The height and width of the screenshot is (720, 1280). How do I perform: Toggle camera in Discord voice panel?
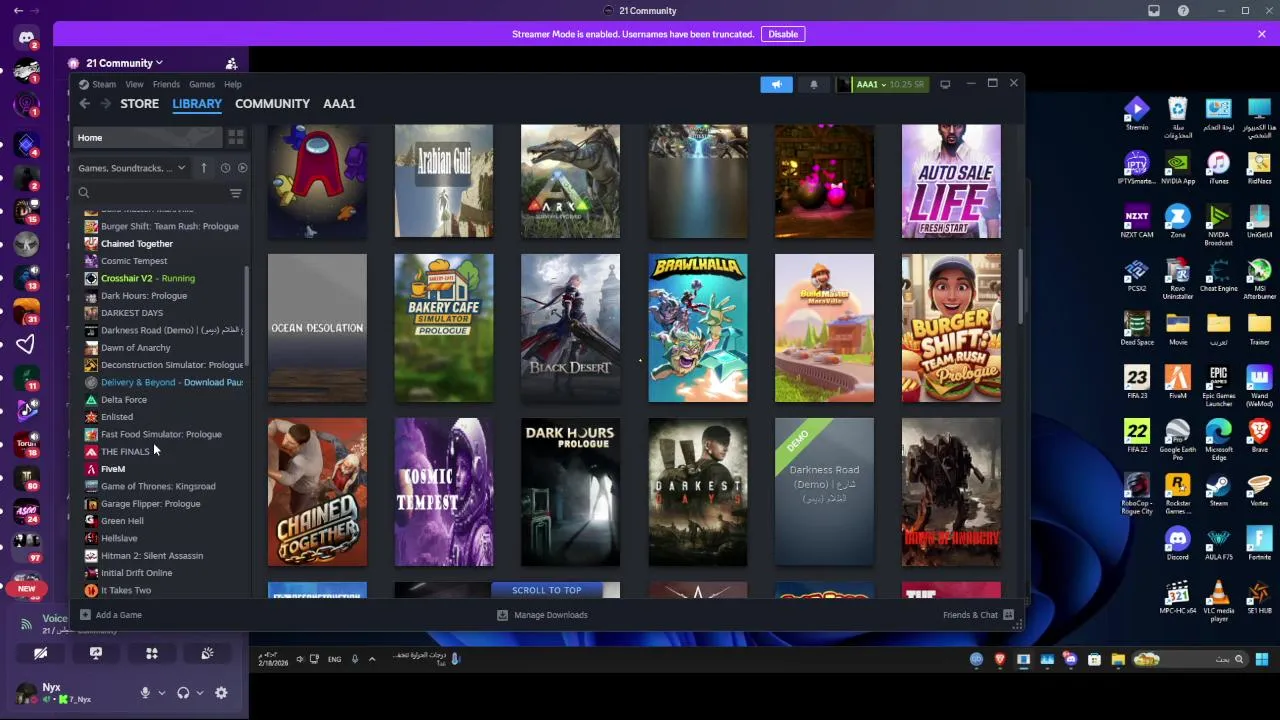click(x=40, y=653)
